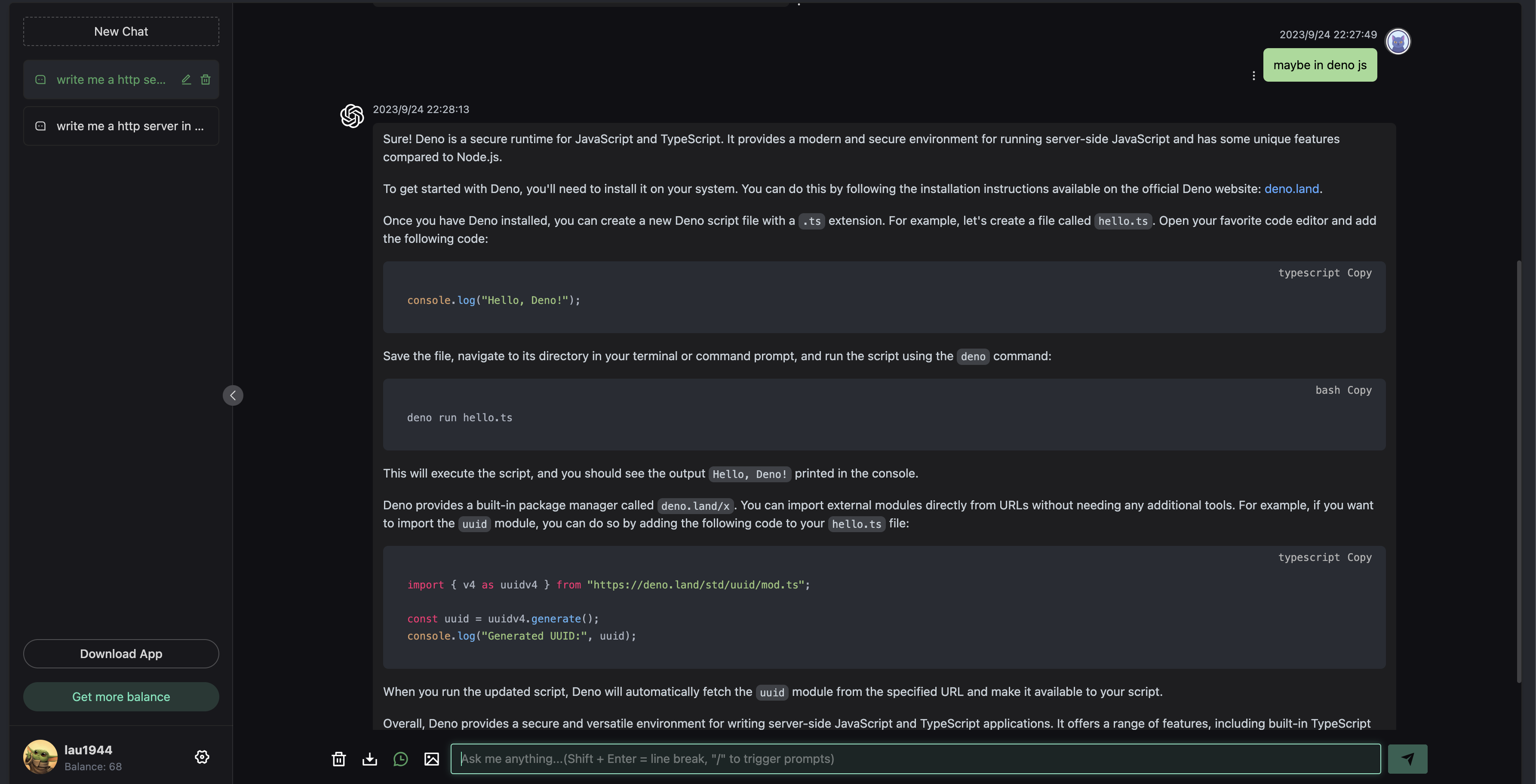Click Get more balance
Viewport: 1536px width, 784px height.
121,697
